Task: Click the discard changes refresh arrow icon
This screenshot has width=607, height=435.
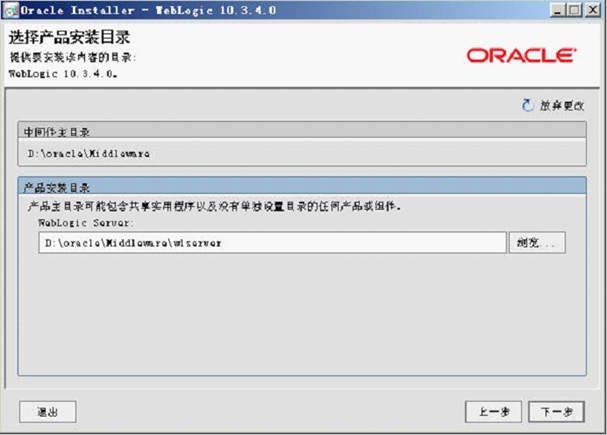Action: click(x=527, y=105)
